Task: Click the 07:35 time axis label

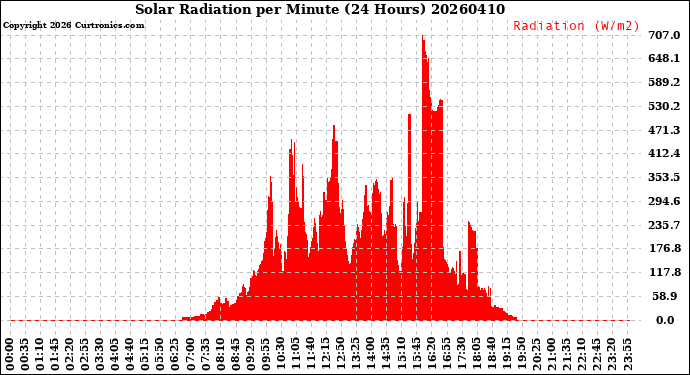Action: pyautogui.click(x=206, y=355)
